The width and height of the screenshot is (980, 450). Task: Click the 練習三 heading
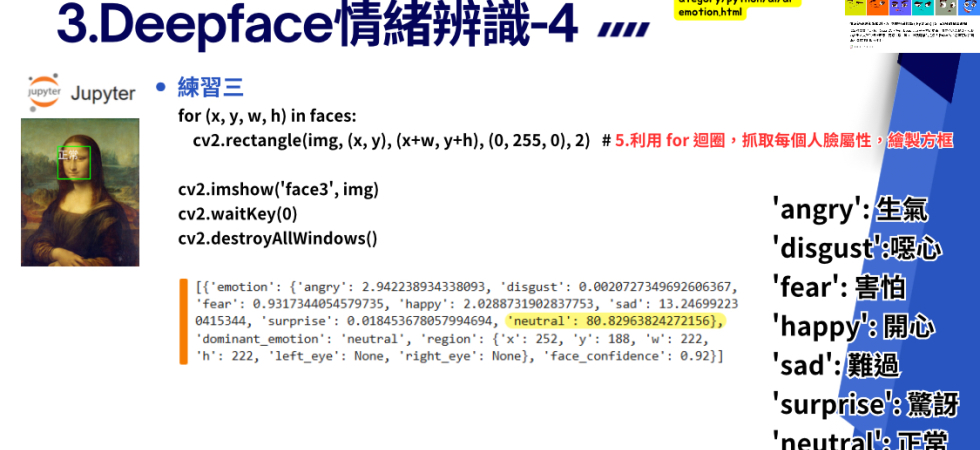click(x=210, y=87)
